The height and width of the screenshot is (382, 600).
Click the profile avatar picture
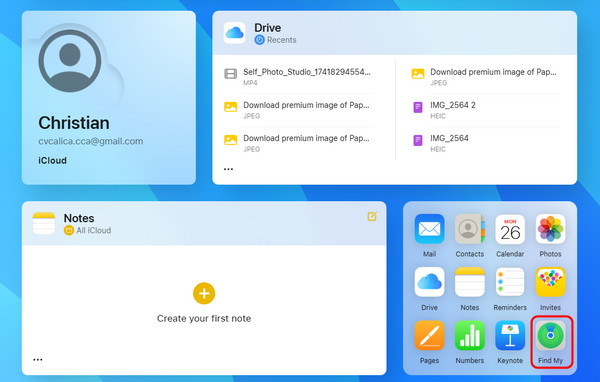70,60
